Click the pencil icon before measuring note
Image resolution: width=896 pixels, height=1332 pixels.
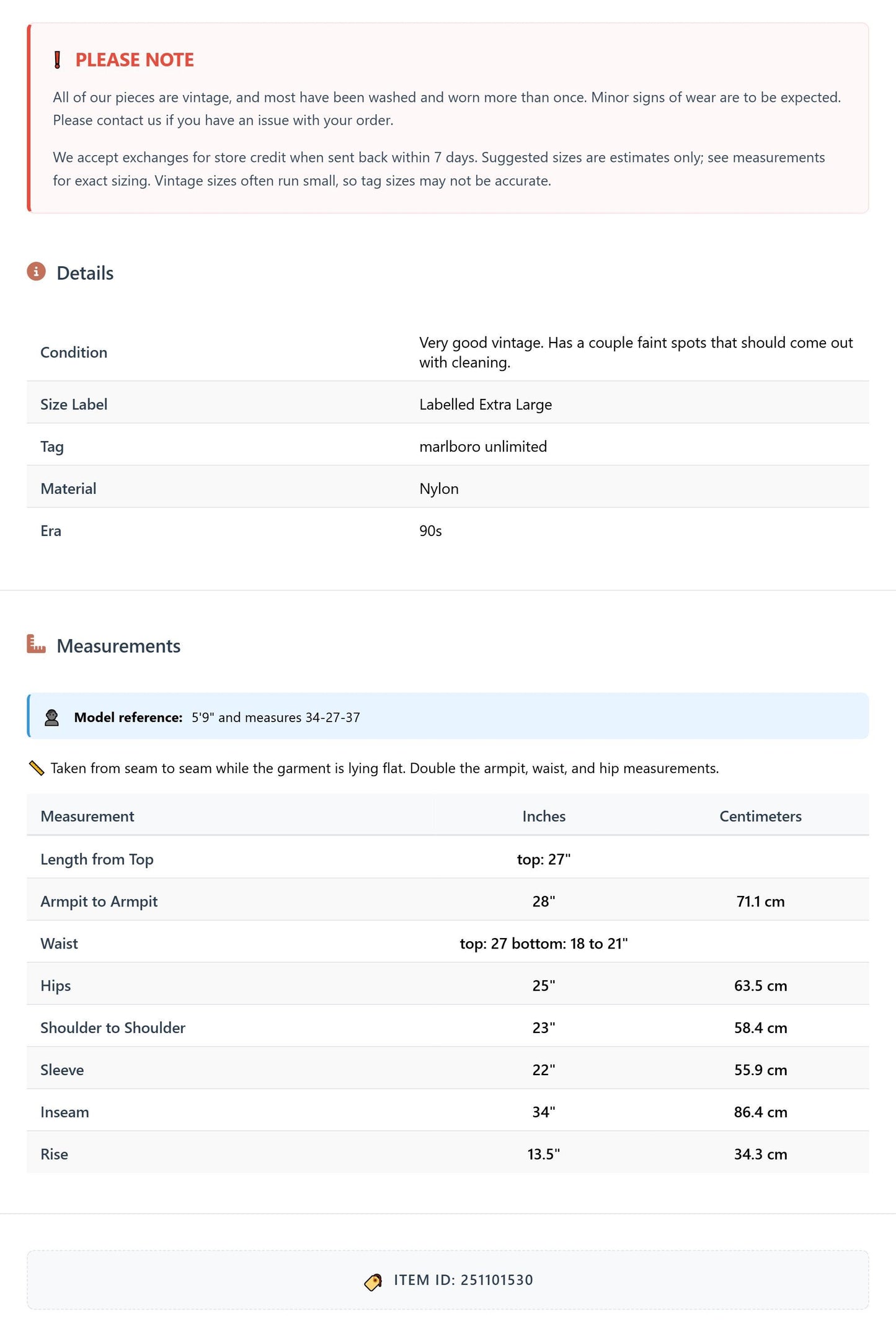click(x=37, y=769)
